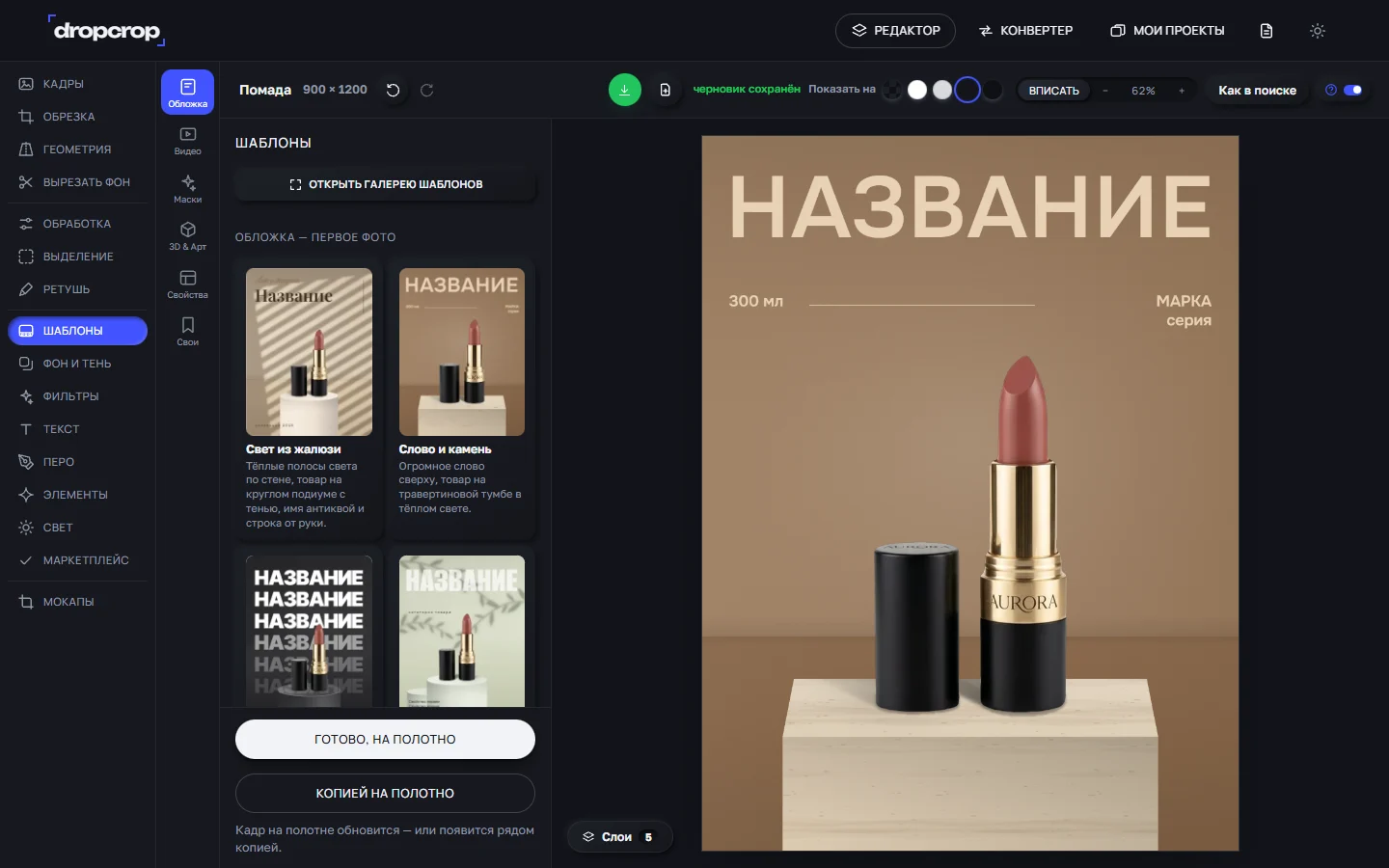
Task: Select the green leaf-shadow template thumbnail
Action: pos(462,631)
